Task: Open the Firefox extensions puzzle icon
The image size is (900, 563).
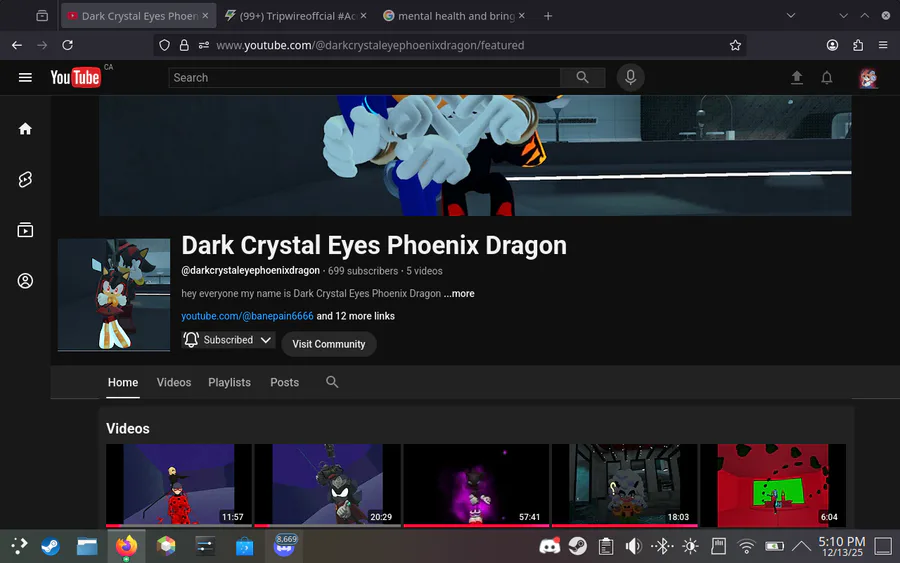Action: (858, 45)
